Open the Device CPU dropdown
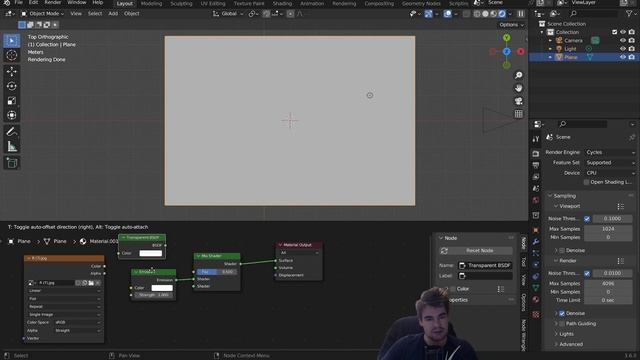 click(610, 173)
